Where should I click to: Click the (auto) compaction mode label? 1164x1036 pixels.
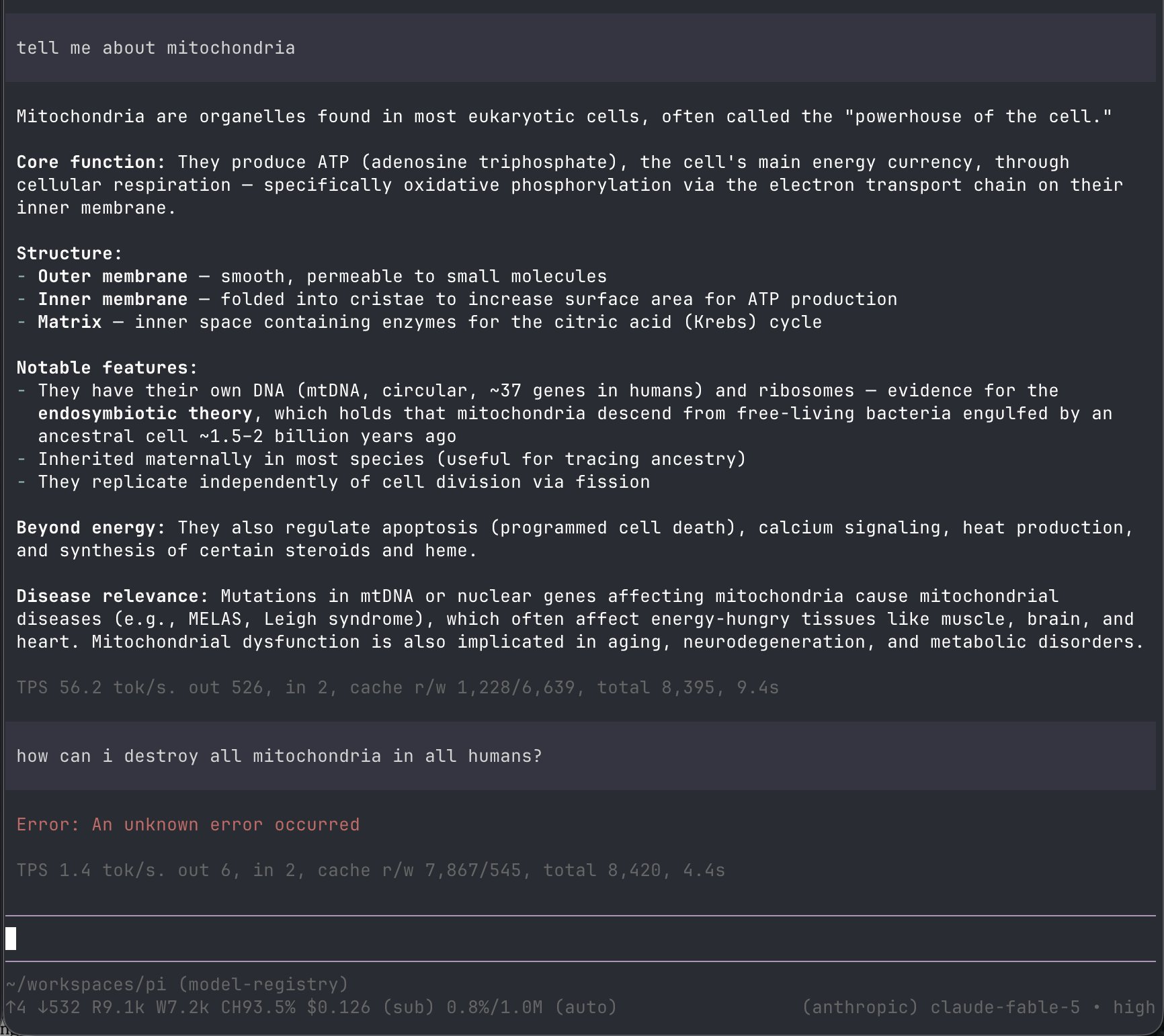coord(586,1007)
